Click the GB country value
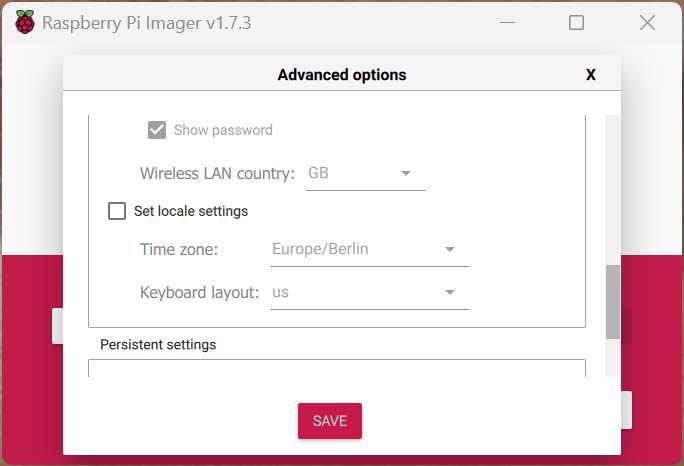 pos(318,173)
